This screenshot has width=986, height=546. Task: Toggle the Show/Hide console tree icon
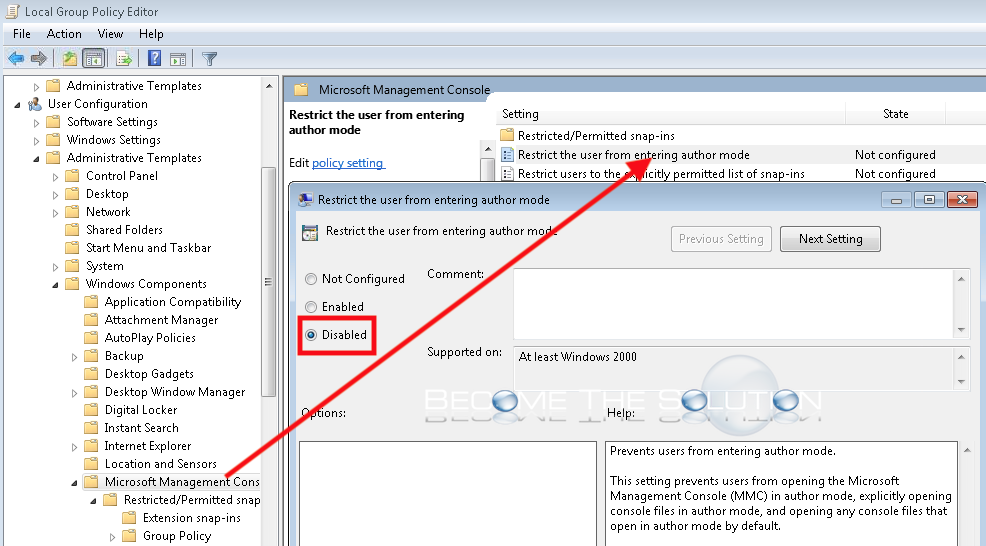pyautogui.click(x=94, y=58)
